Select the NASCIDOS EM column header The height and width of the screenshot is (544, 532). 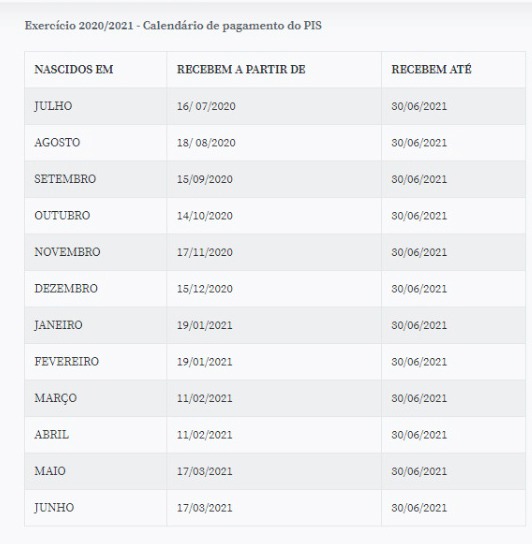(x=74, y=69)
